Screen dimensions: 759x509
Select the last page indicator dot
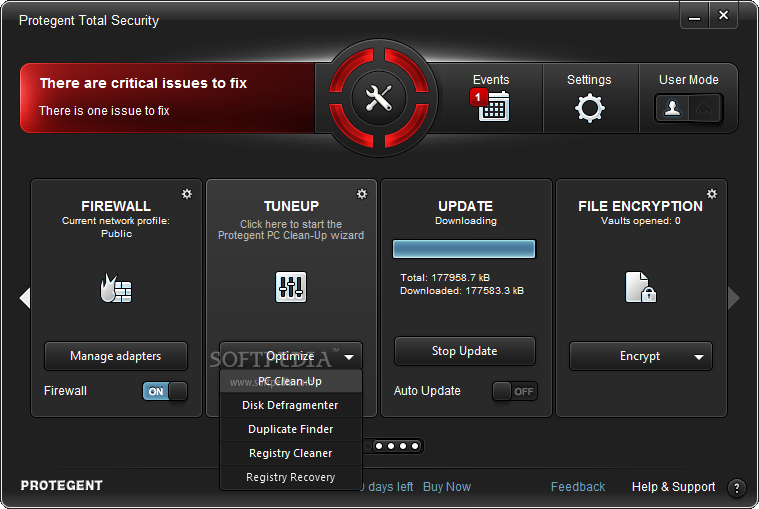415,446
